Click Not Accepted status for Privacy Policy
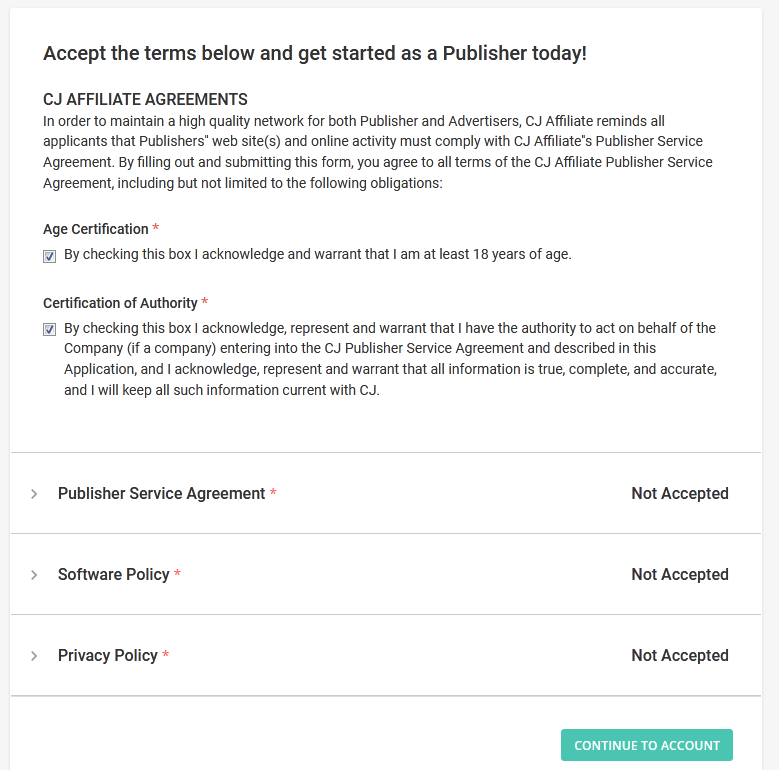This screenshot has height=770, width=779. point(680,656)
